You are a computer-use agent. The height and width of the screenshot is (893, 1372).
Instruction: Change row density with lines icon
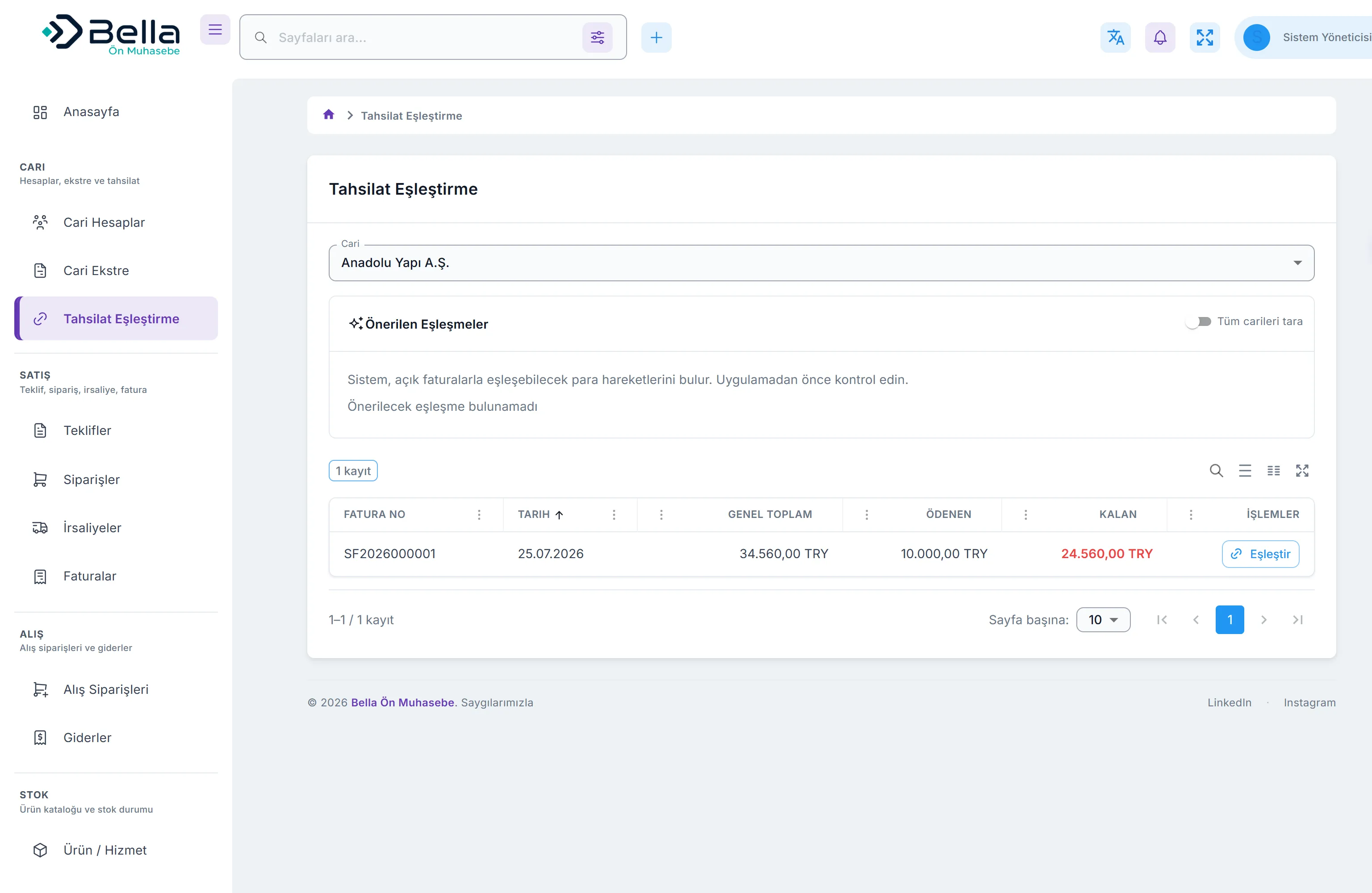tap(1245, 471)
